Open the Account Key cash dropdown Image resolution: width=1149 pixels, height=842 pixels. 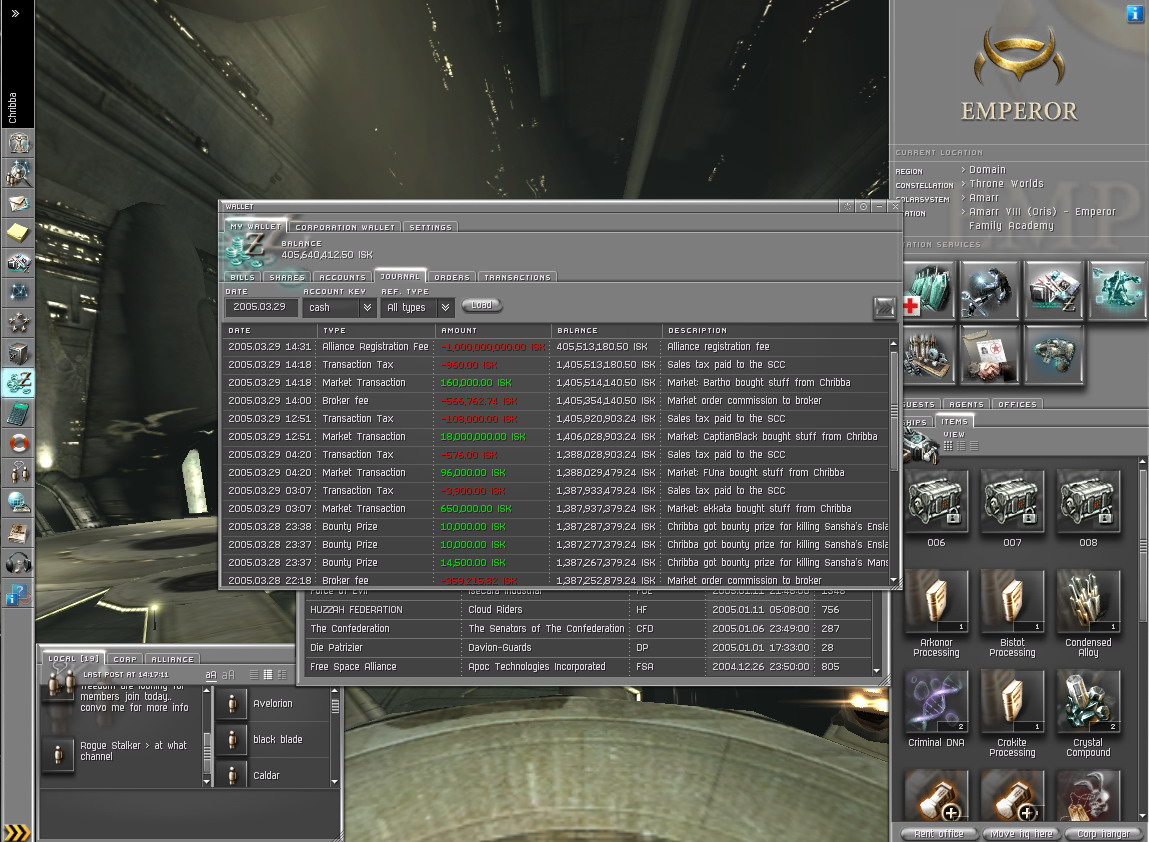(367, 308)
